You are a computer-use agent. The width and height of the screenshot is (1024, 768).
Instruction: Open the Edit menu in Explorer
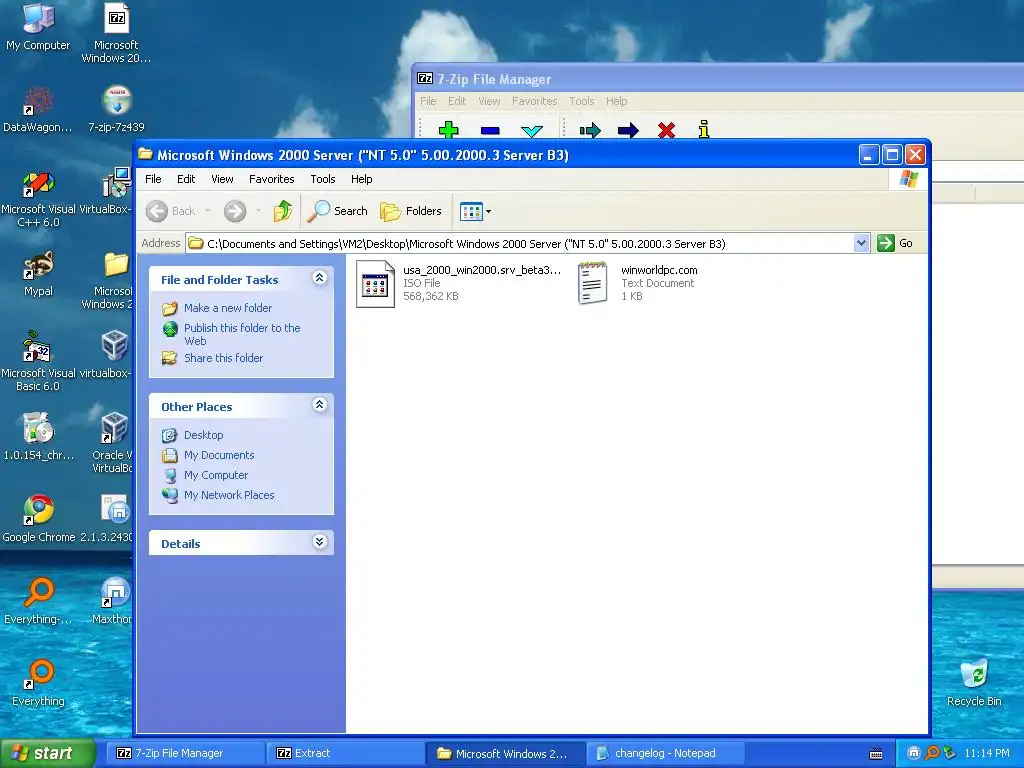coord(186,179)
